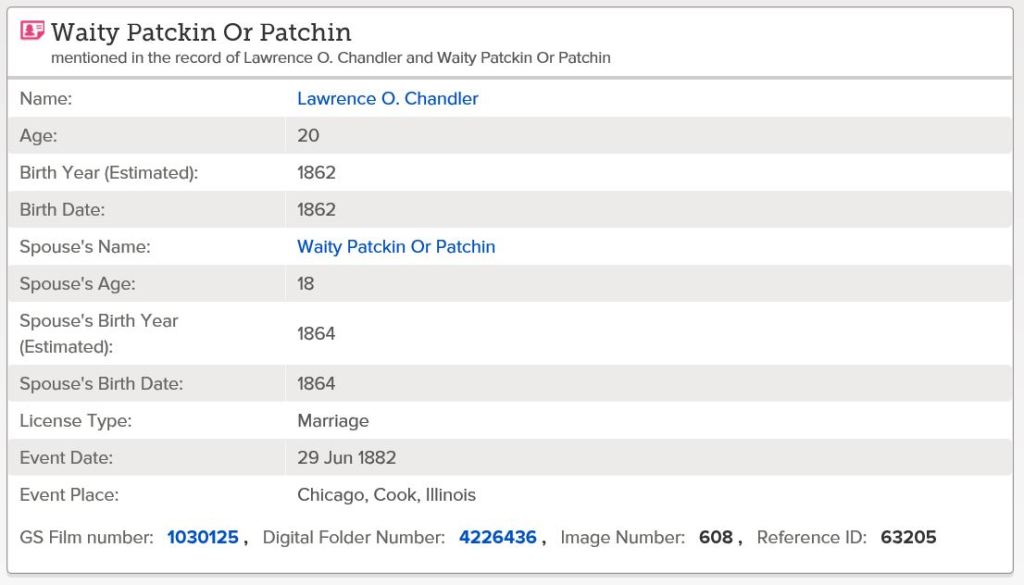
Task: Select the Birth Date row value 1862
Action: click(x=316, y=210)
